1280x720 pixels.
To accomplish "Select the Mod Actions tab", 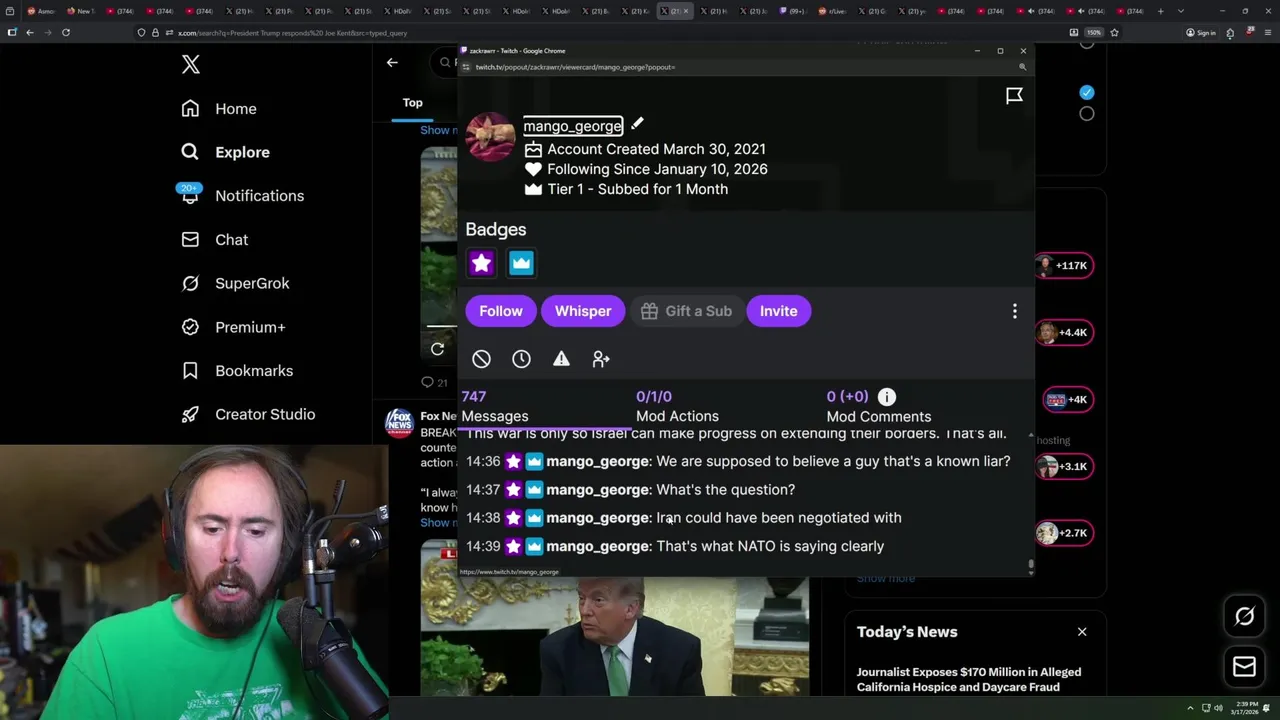I will click(677, 407).
